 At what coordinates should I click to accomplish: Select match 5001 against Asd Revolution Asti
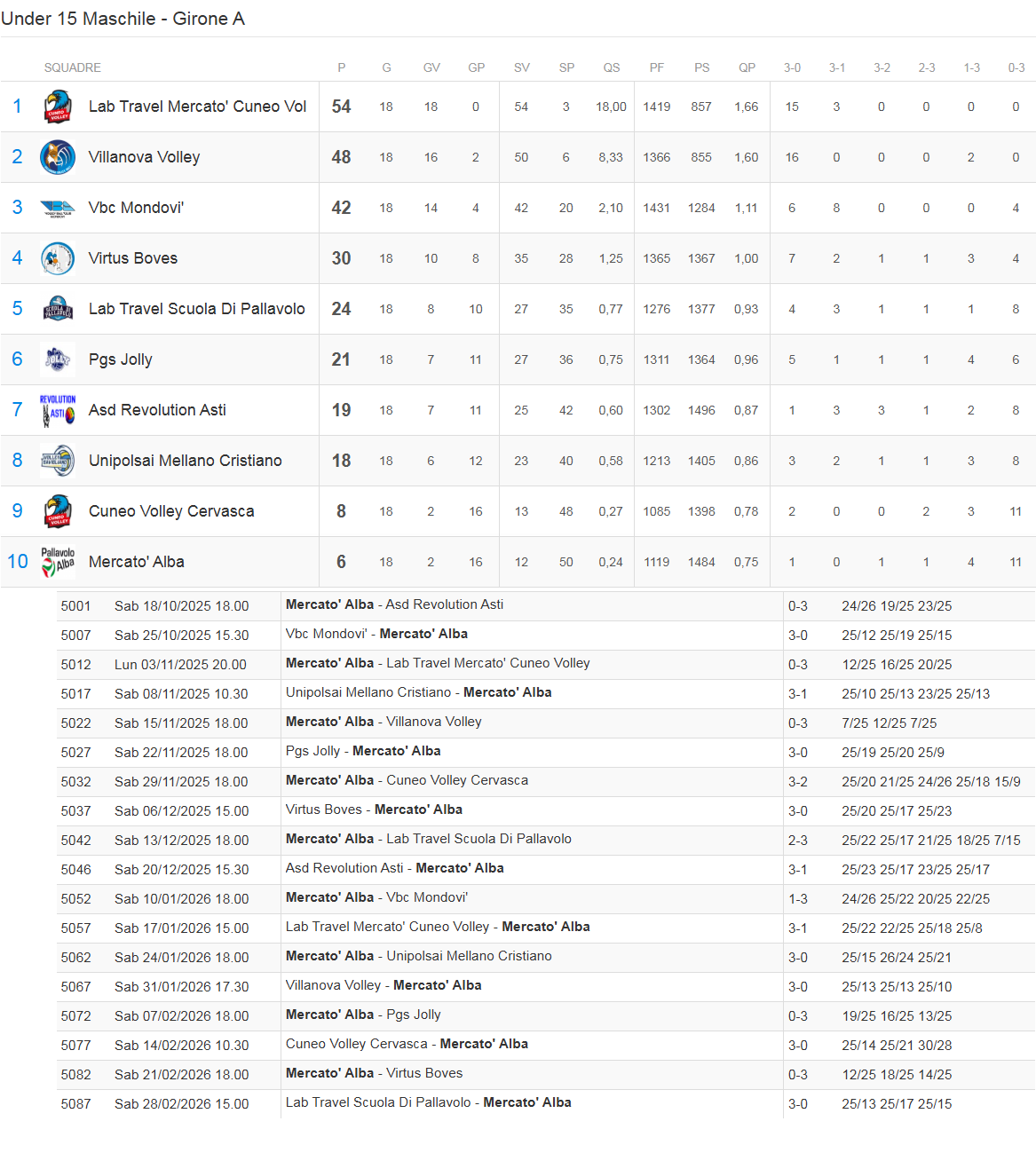[394, 604]
